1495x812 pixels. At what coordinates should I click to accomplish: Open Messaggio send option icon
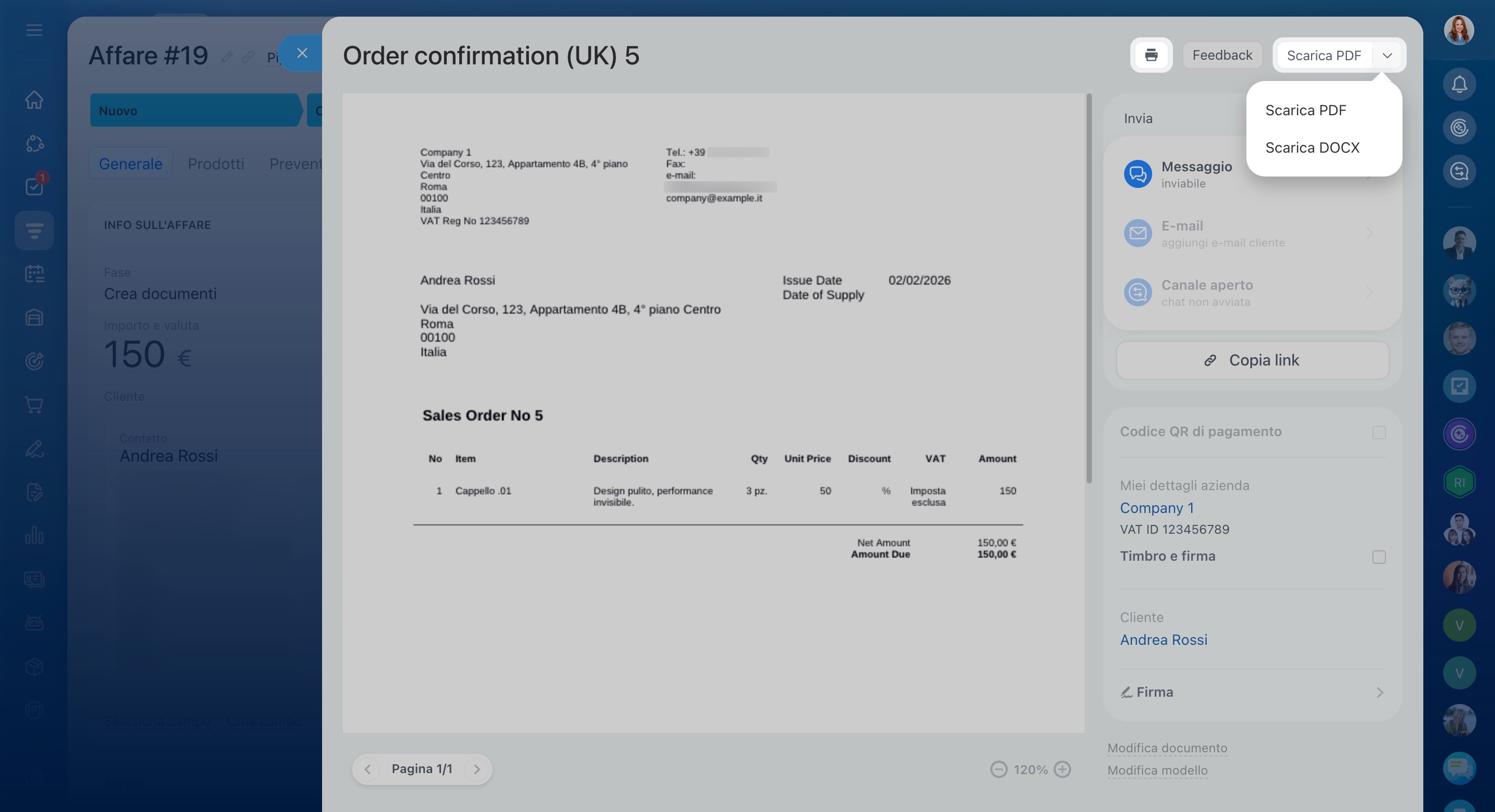pyautogui.click(x=1138, y=174)
